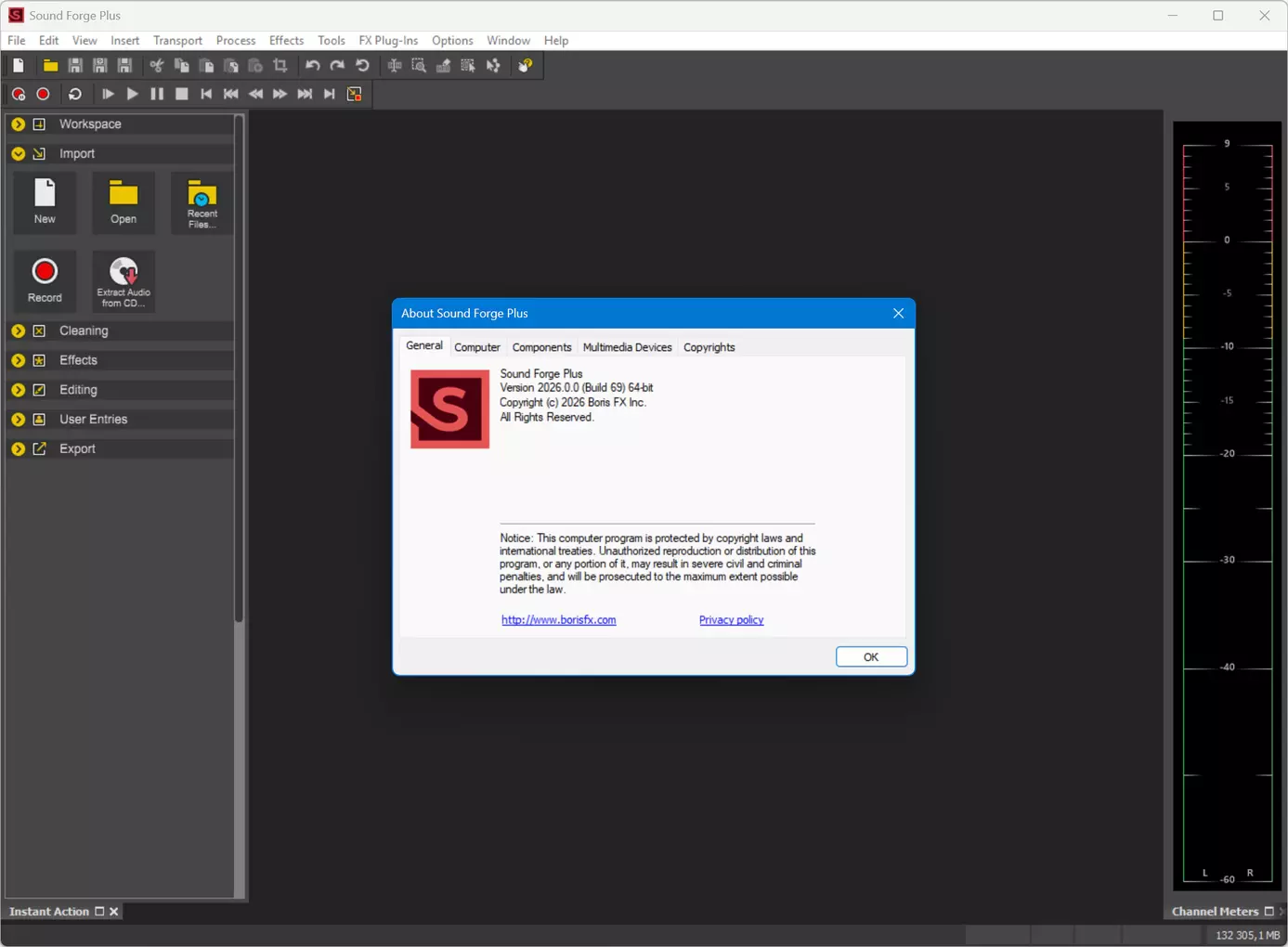This screenshot has height=947, width=1288.
Task: Expand the Effects section
Action: (18, 360)
